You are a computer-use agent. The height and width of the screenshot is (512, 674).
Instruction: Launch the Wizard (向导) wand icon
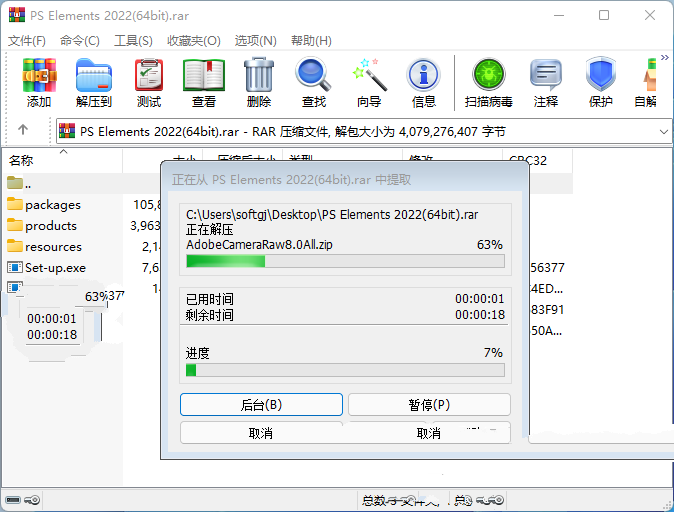(x=369, y=83)
